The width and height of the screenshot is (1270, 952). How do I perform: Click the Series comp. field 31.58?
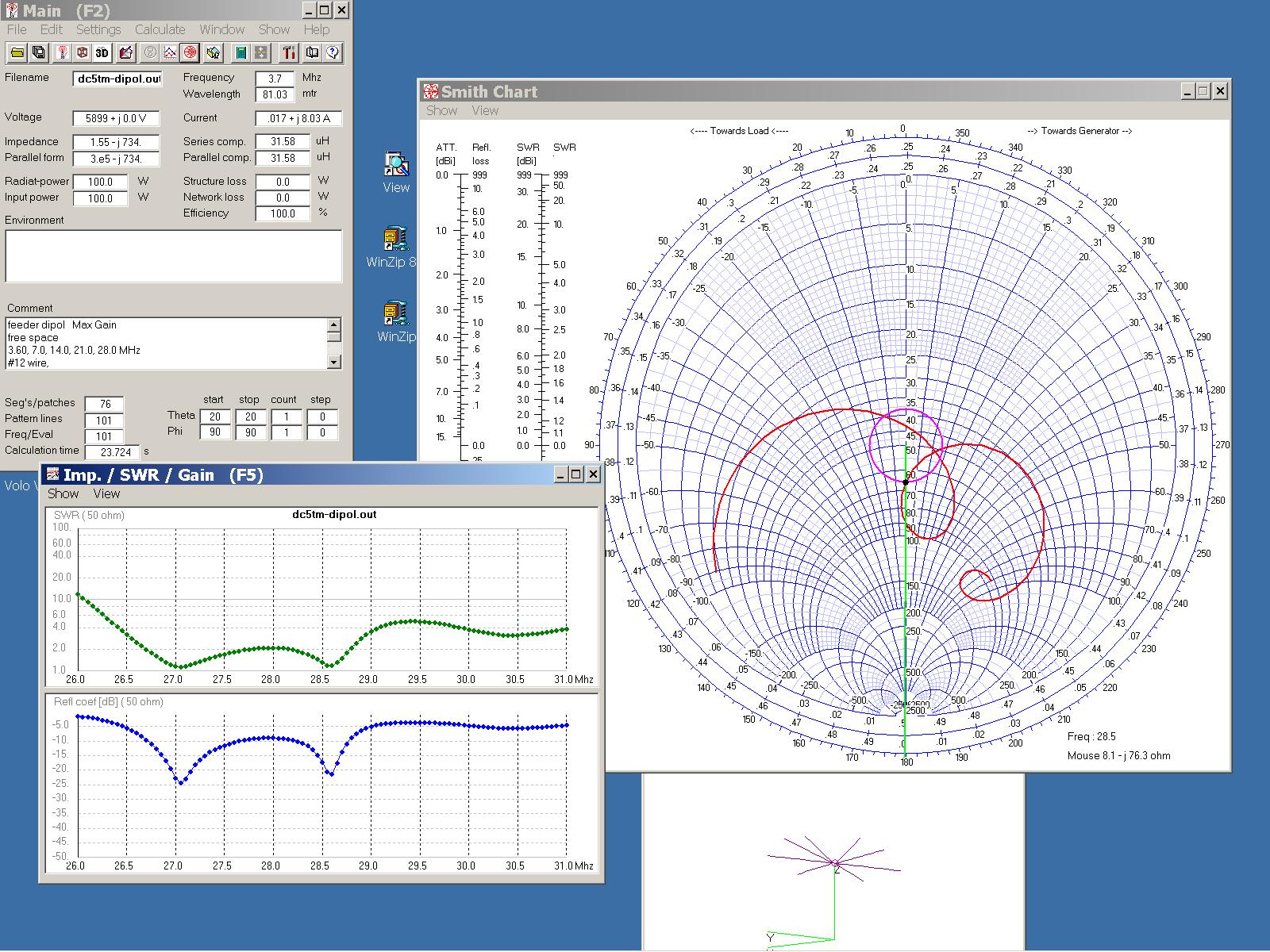(283, 142)
